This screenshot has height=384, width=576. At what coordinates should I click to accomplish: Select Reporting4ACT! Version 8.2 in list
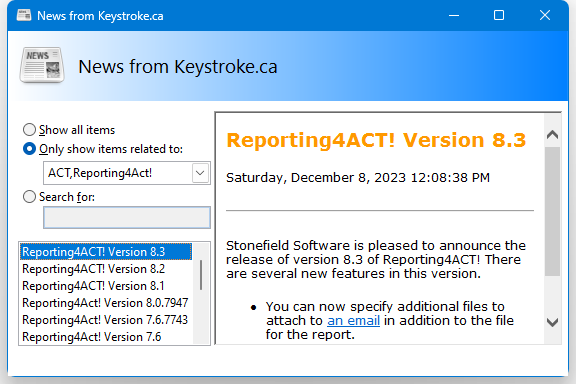click(106, 269)
